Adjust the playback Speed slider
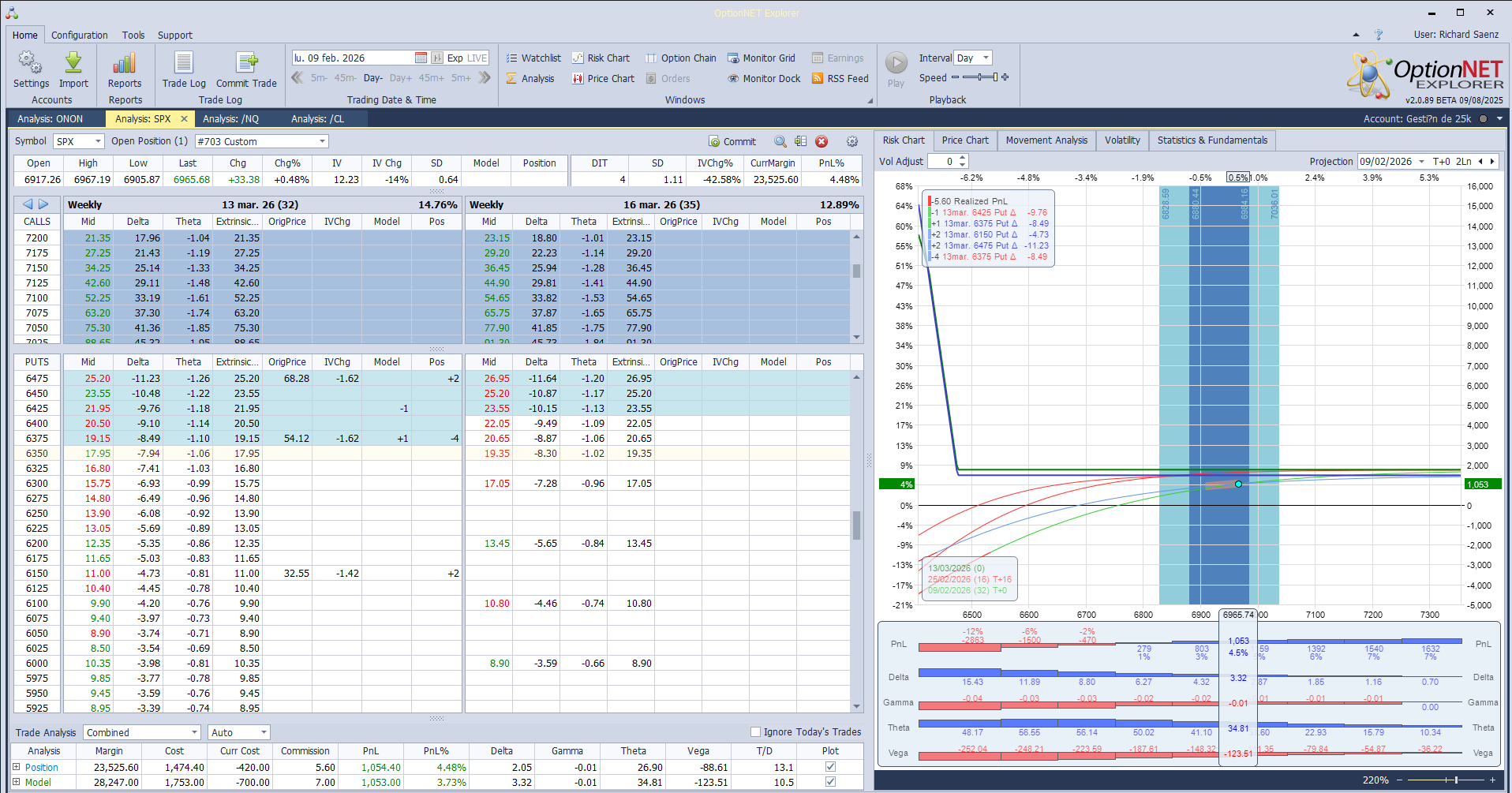Screen dimensions: 1512x793 tap(979, 77)
